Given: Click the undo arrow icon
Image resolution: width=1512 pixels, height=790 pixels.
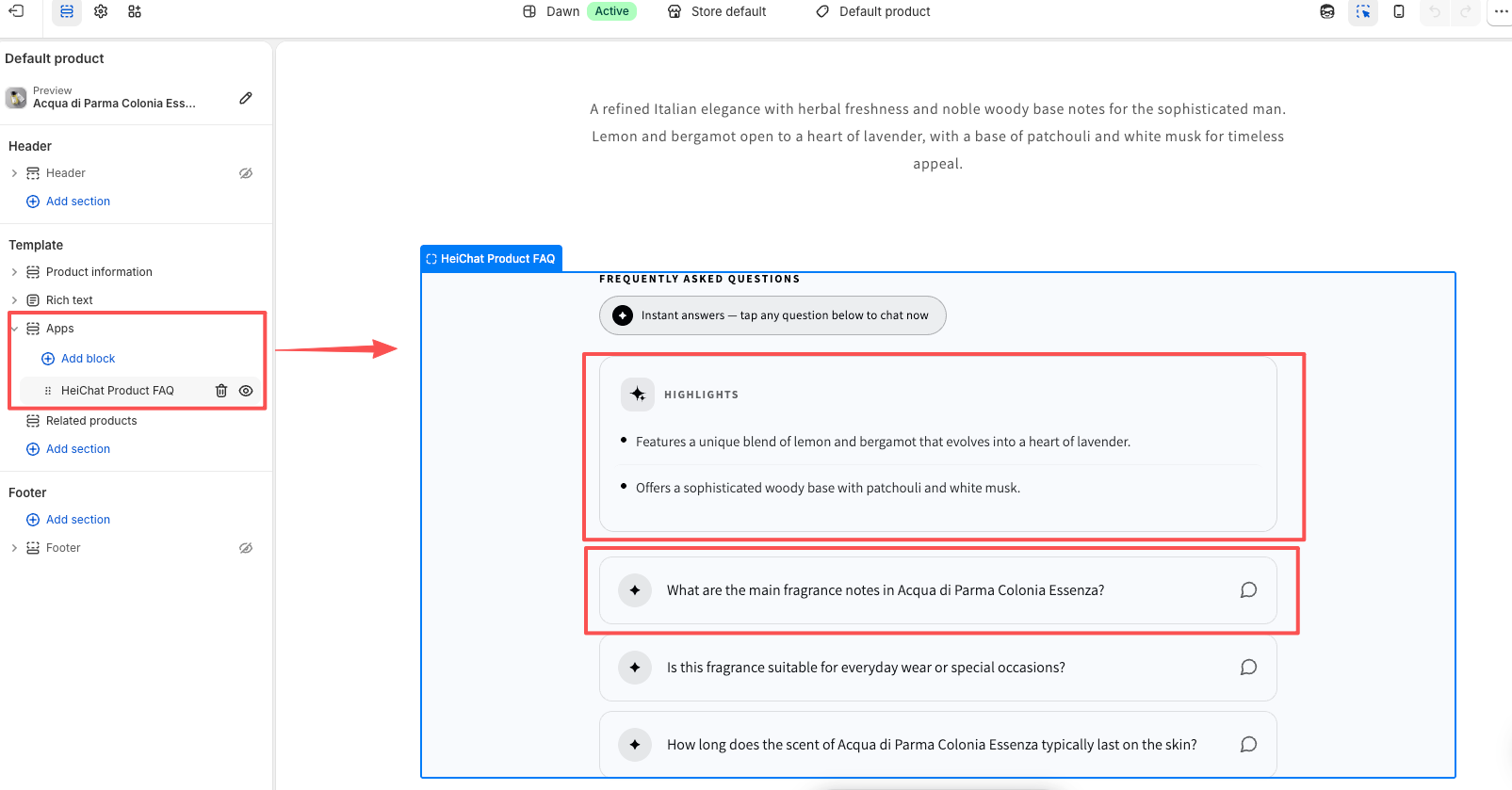Looking at the screenshot, I should 1435,11.
